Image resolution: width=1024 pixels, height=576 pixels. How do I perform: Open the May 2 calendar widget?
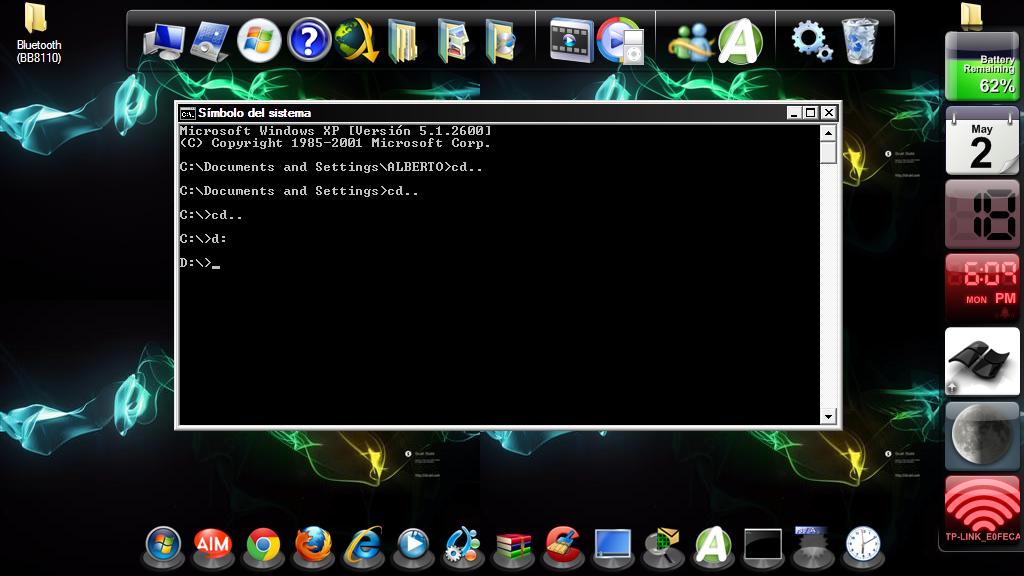click(x=982, y=141)
